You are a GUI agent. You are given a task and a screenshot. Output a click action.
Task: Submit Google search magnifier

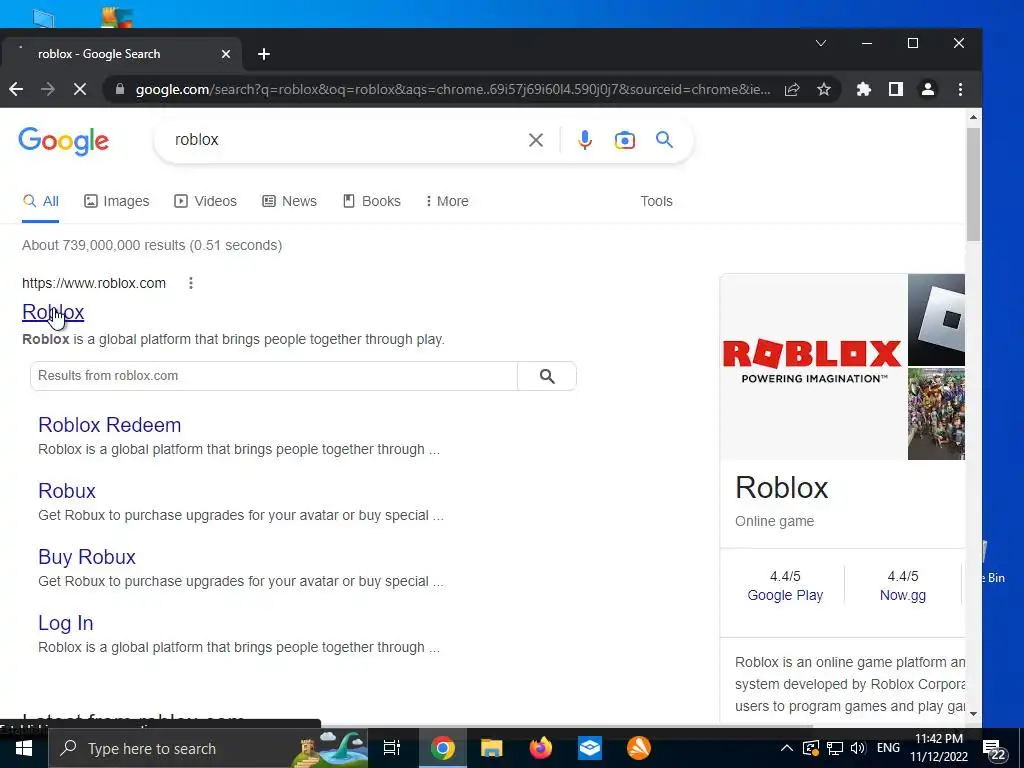pyautogui.click(x=664, y=140)
